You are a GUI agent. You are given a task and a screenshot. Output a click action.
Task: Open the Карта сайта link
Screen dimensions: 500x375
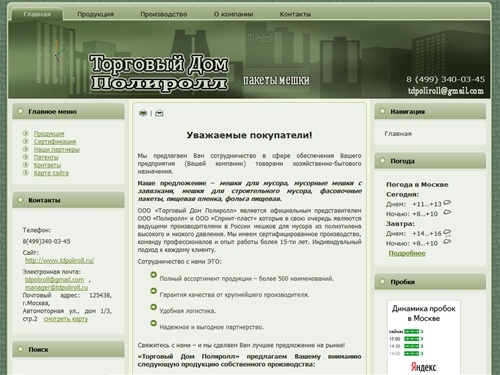coord(51,173)
